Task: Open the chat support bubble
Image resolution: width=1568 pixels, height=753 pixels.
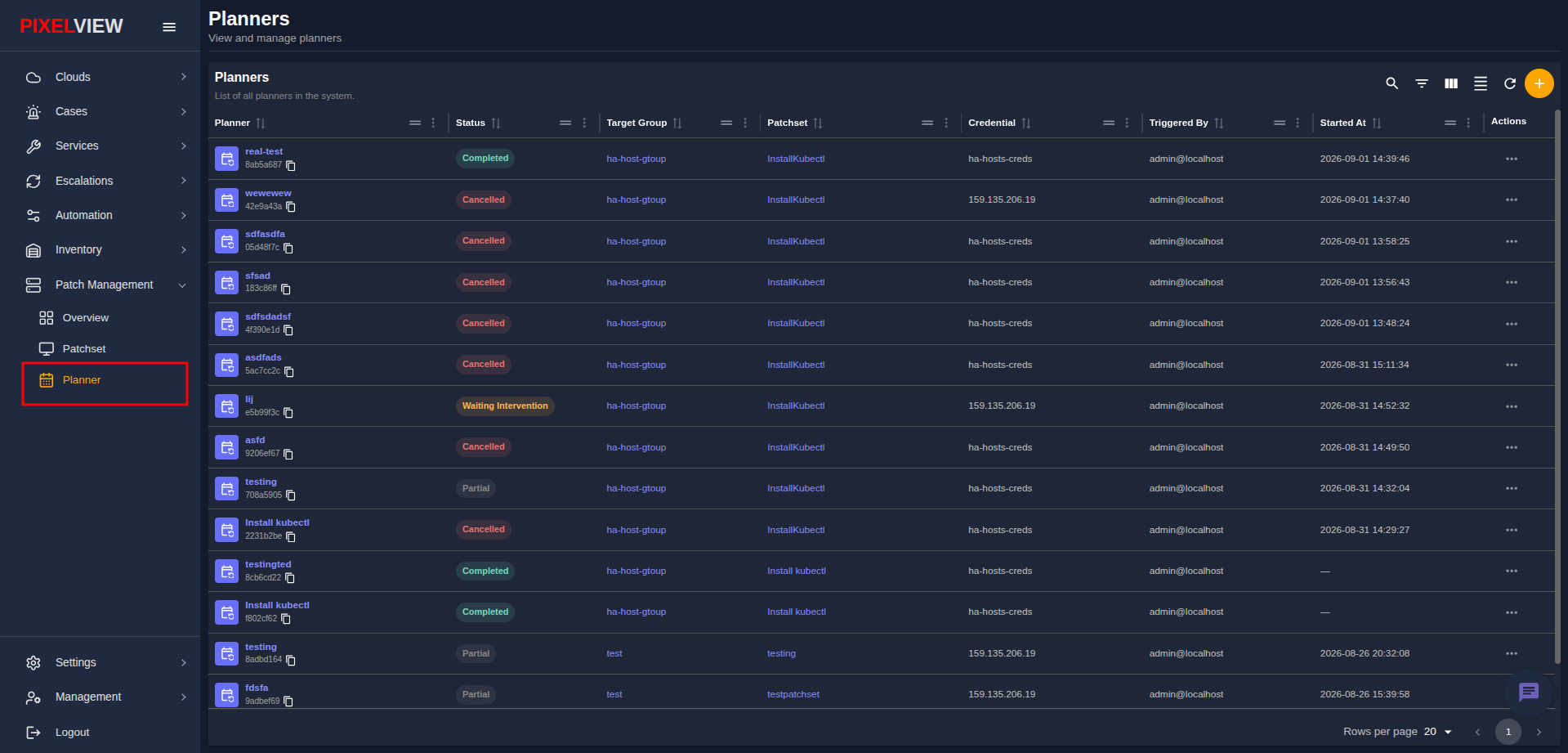Action: [1528, 692]
